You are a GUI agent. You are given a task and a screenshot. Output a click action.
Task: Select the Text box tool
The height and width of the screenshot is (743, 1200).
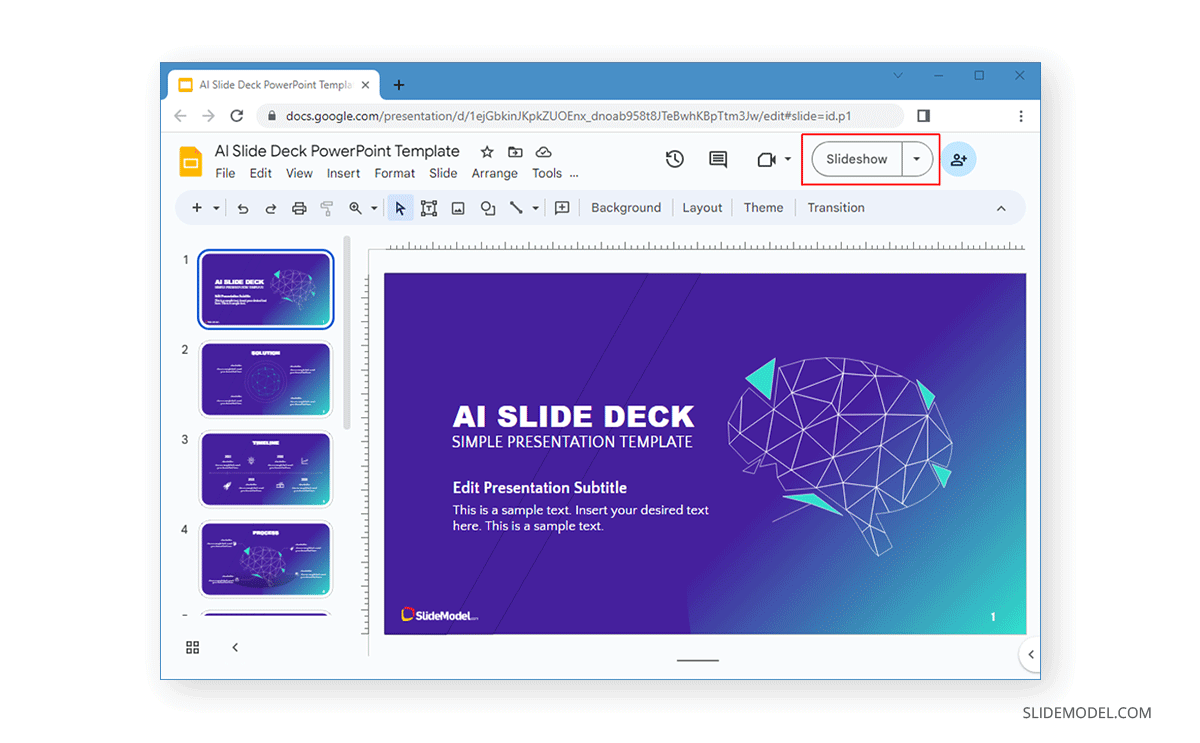429,207
